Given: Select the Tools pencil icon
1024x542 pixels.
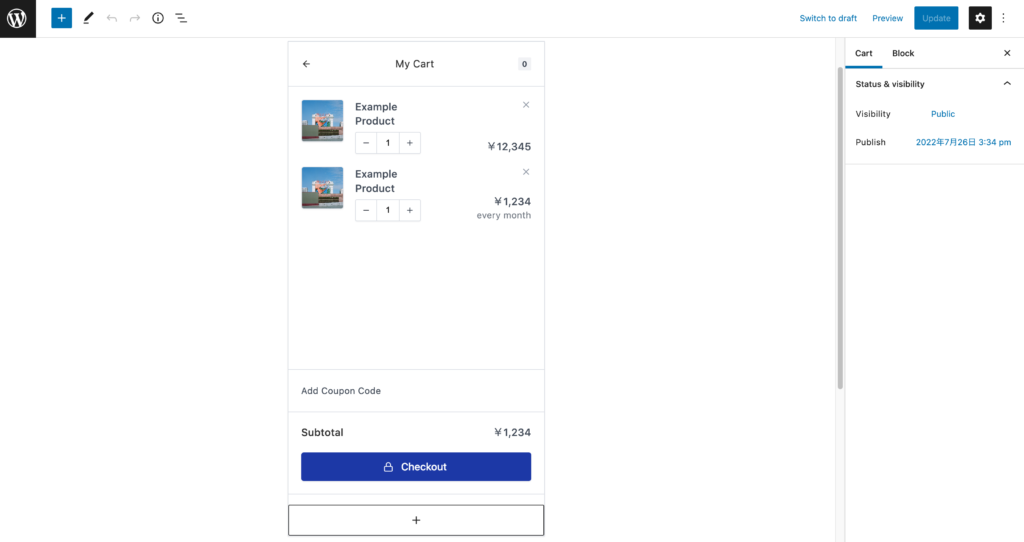Looking at the screenshot, I should click(x=88, y=18).
